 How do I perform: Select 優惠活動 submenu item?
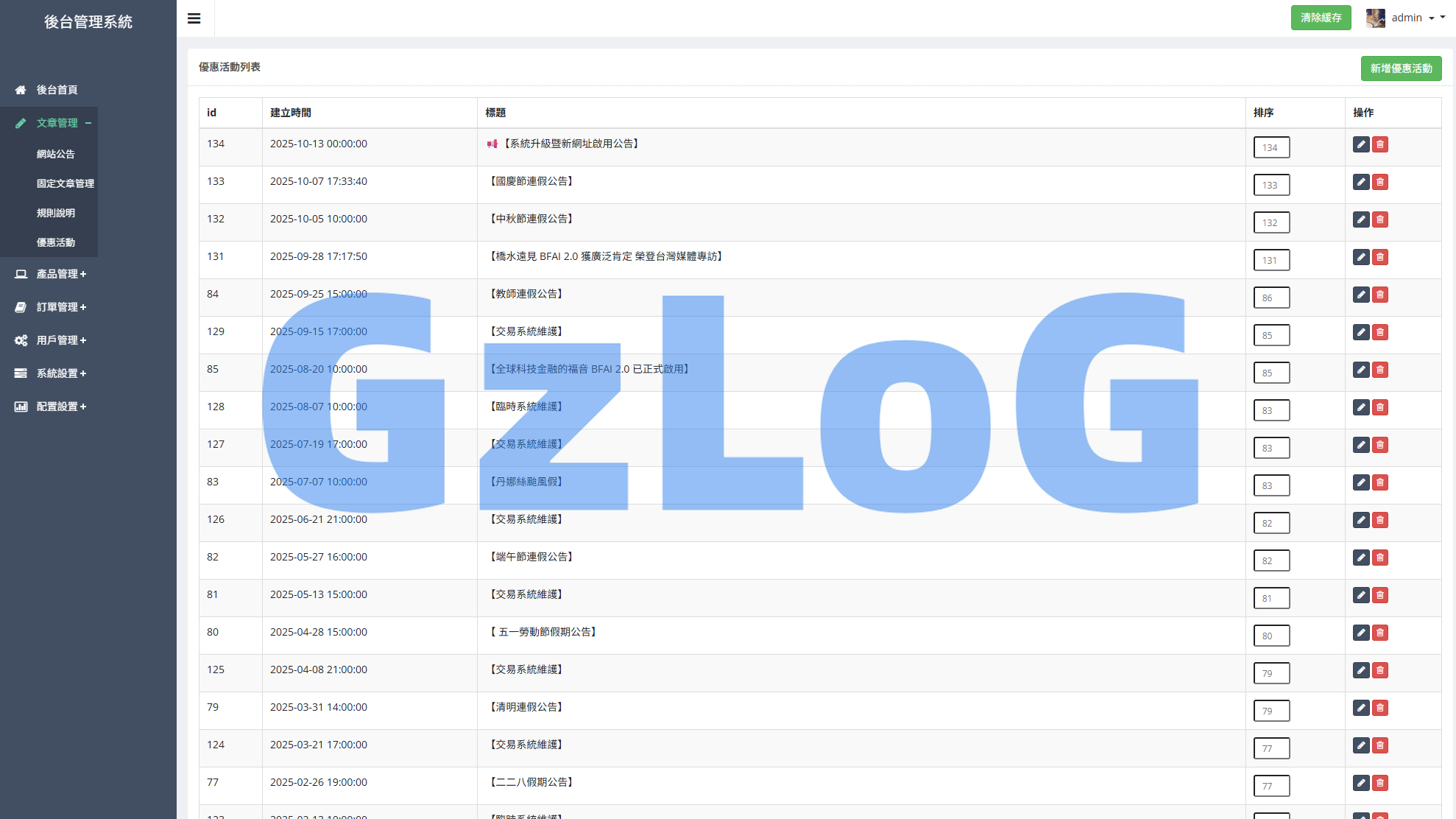point(56,242)
